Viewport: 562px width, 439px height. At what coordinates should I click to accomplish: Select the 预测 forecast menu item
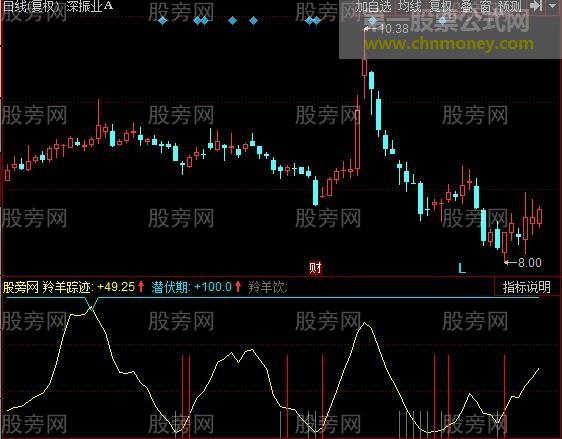(510, 6)
